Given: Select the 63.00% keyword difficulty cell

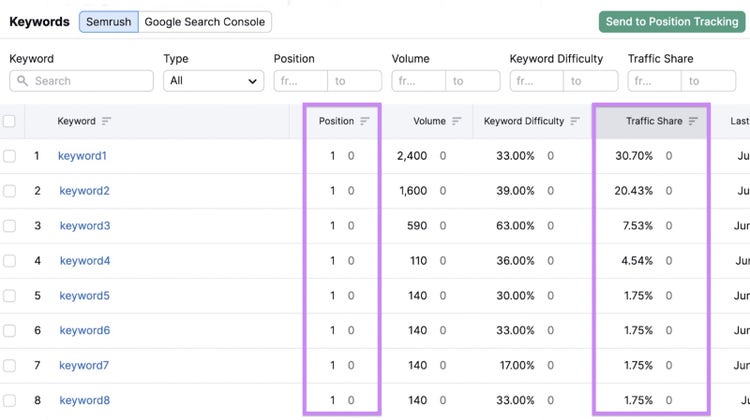Looking at the screenshot, I should [515, 226].
